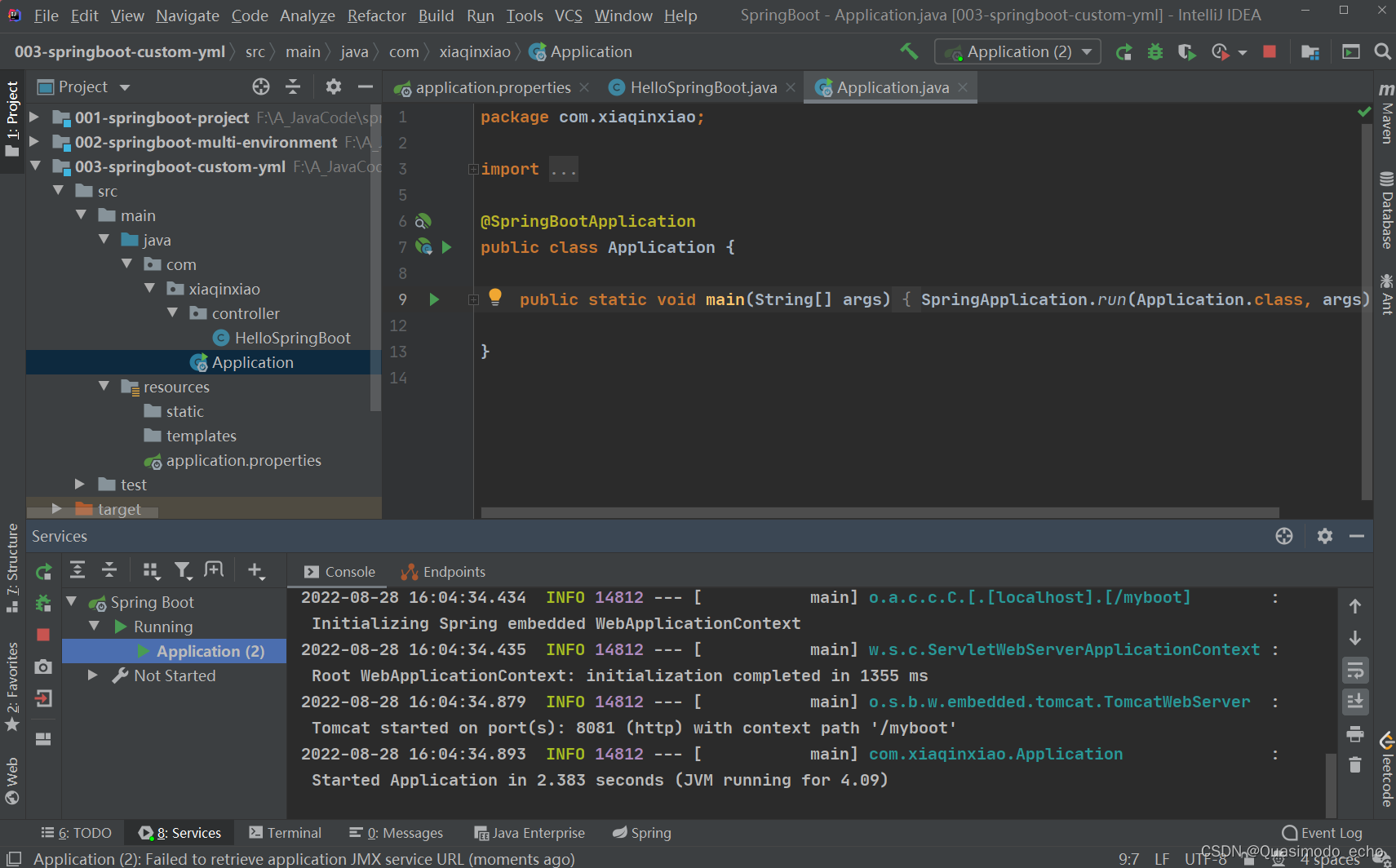Open the Refactor menu
The width and height of the screenshot is (1396, 868).
point(376,15)
